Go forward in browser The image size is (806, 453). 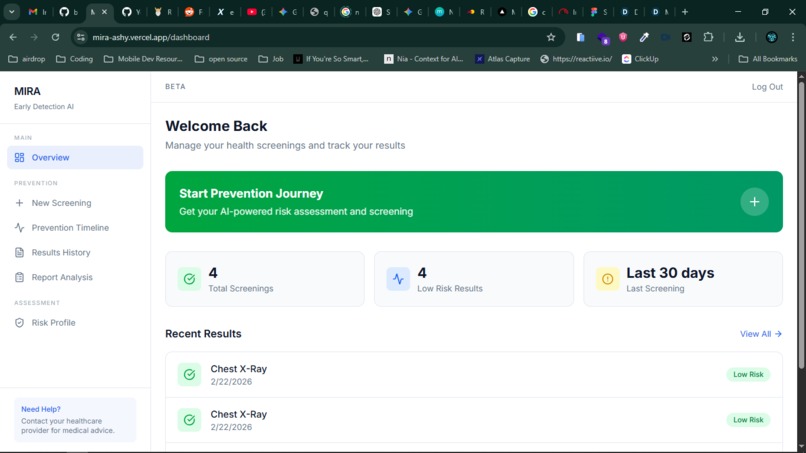34,37
